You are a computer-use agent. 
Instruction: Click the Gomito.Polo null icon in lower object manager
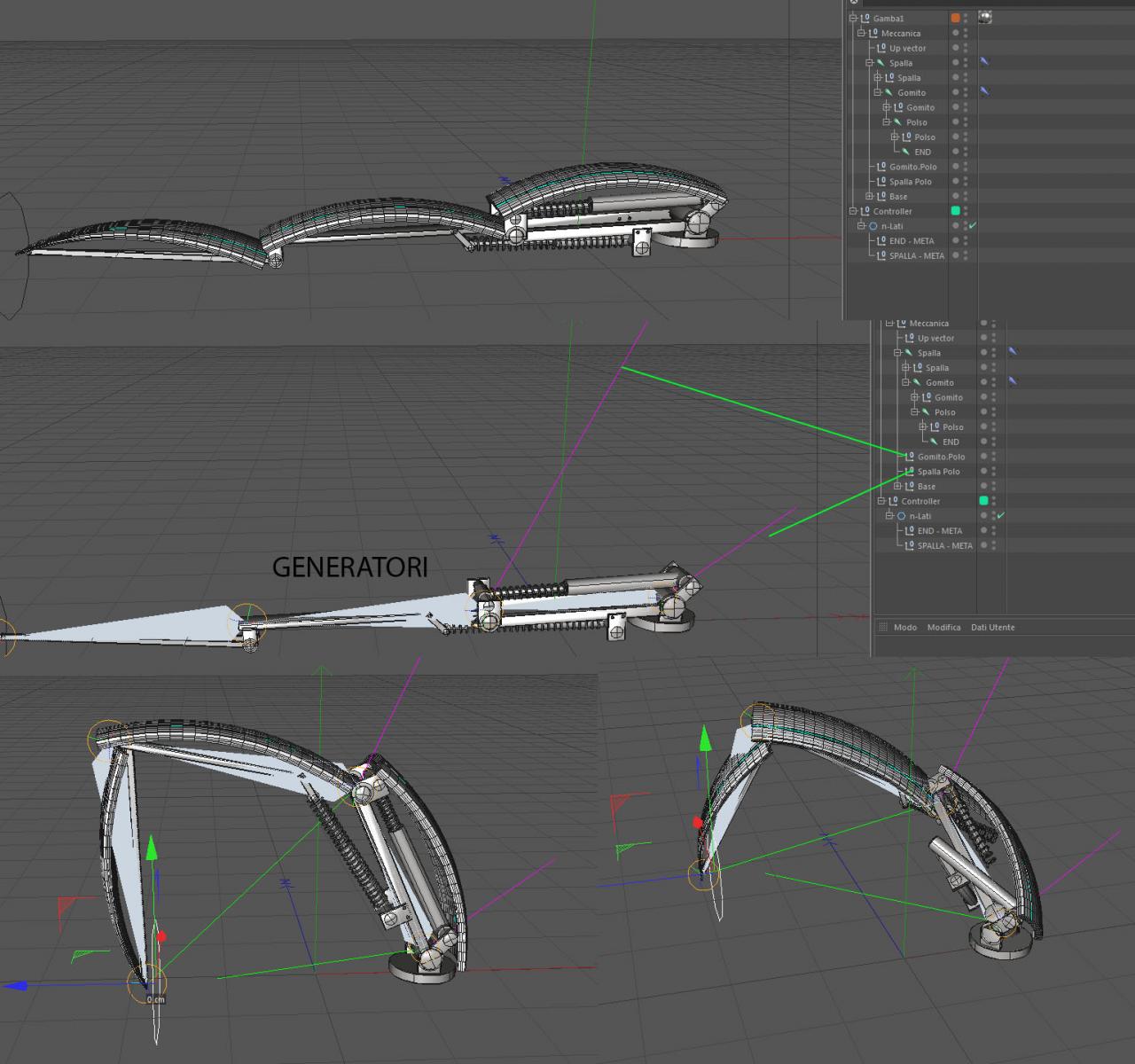pos(909,457)
